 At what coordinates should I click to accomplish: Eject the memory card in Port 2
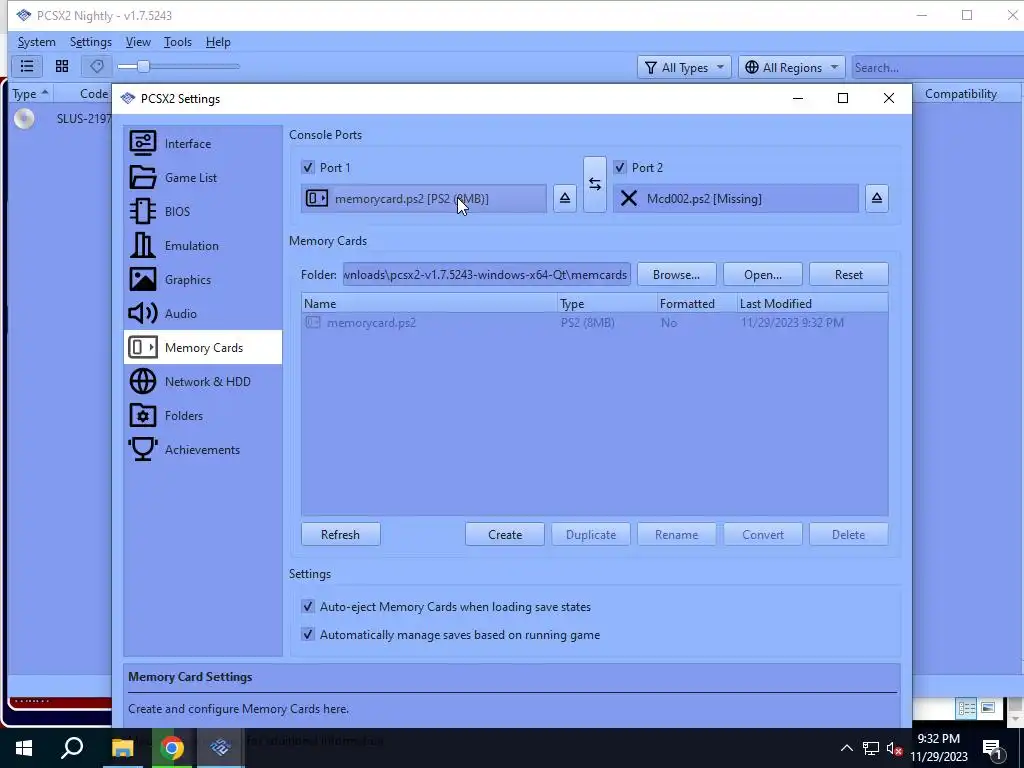coord(876,199)
